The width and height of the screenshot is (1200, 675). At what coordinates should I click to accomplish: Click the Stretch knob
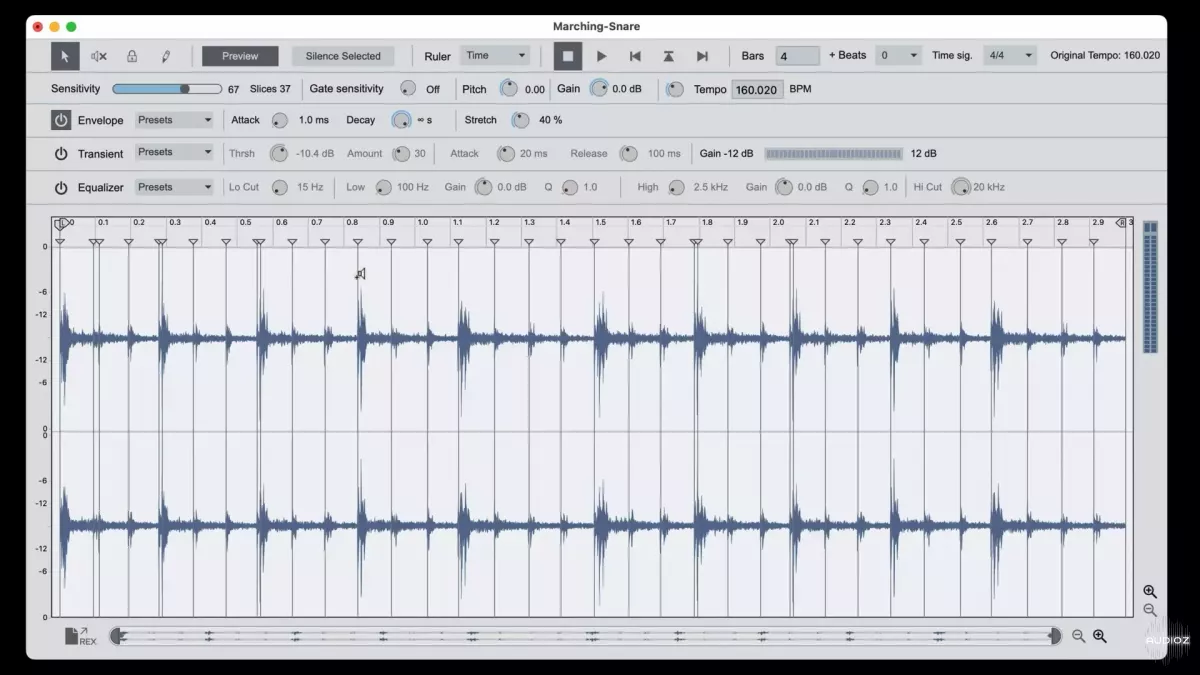pyautogui.click(x=520, y=120)
